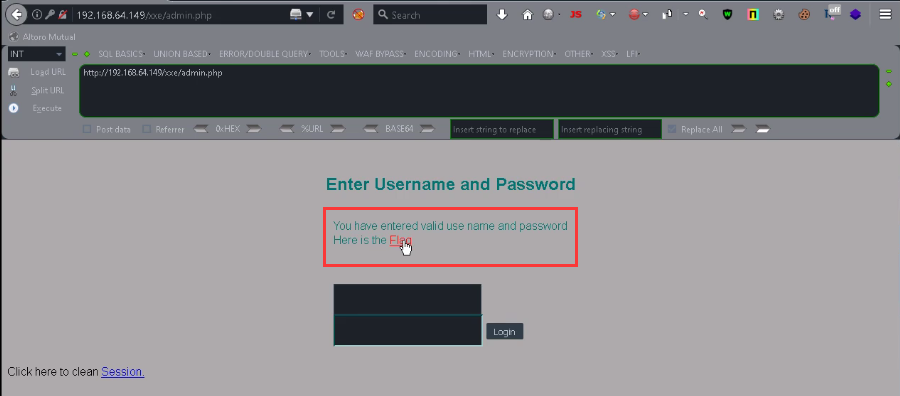Open address bar history dropdown arrow
The image size is (900, 396).
click(x=309, y=15)
